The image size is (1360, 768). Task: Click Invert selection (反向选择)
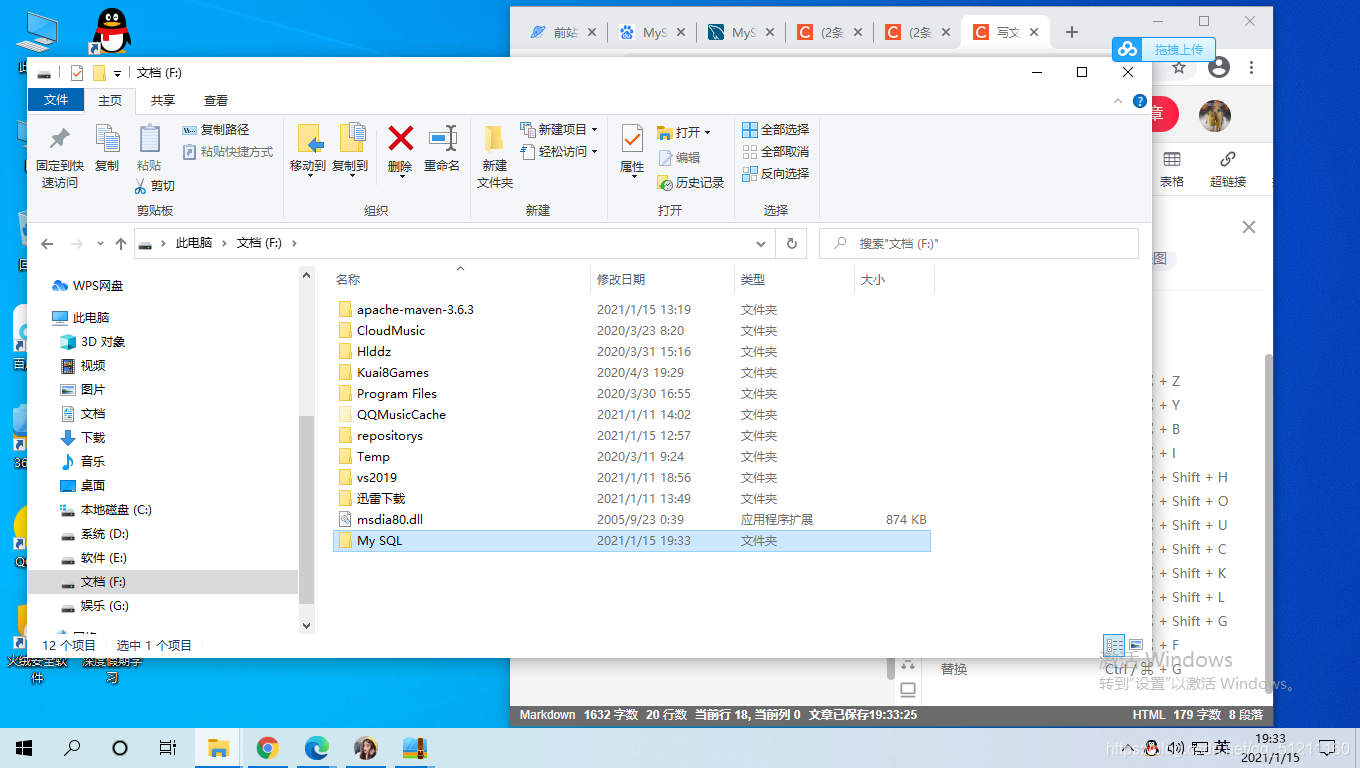(x=776, y=174)
